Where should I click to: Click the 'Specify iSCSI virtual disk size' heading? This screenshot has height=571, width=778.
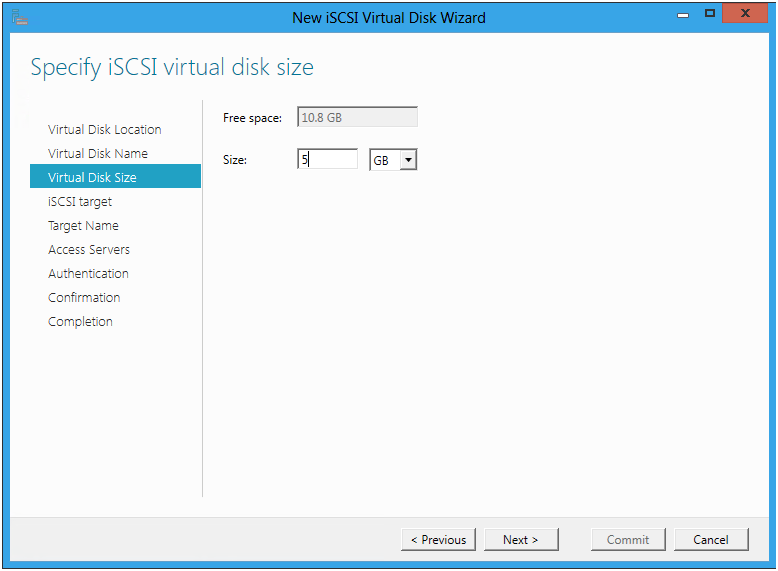[172, 67]
